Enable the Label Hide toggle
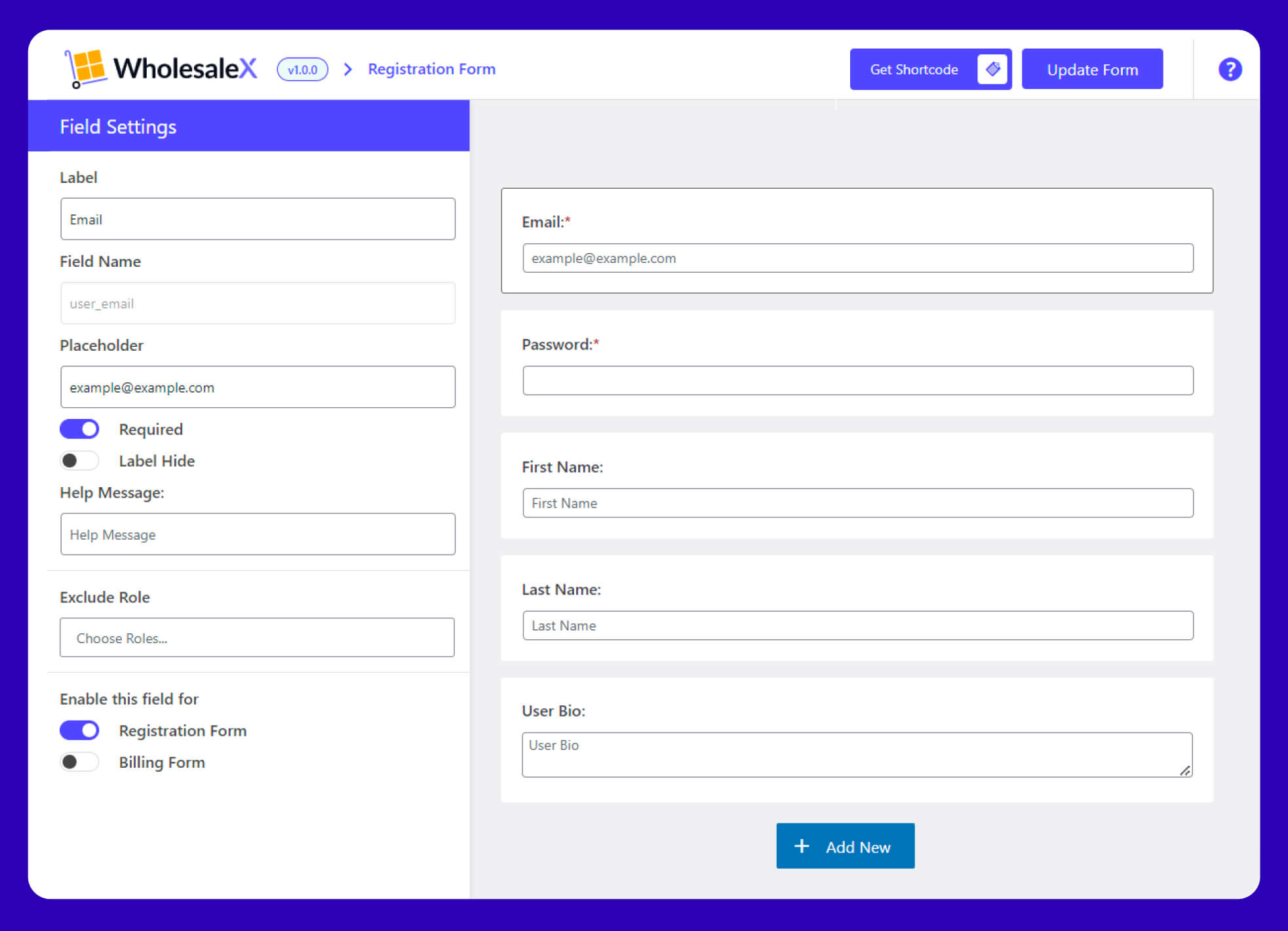Screen dimensions: 1288x931 79,460
